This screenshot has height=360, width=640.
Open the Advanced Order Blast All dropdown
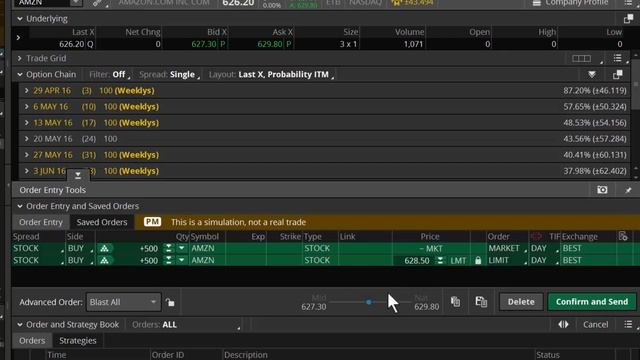click(124, 302)
